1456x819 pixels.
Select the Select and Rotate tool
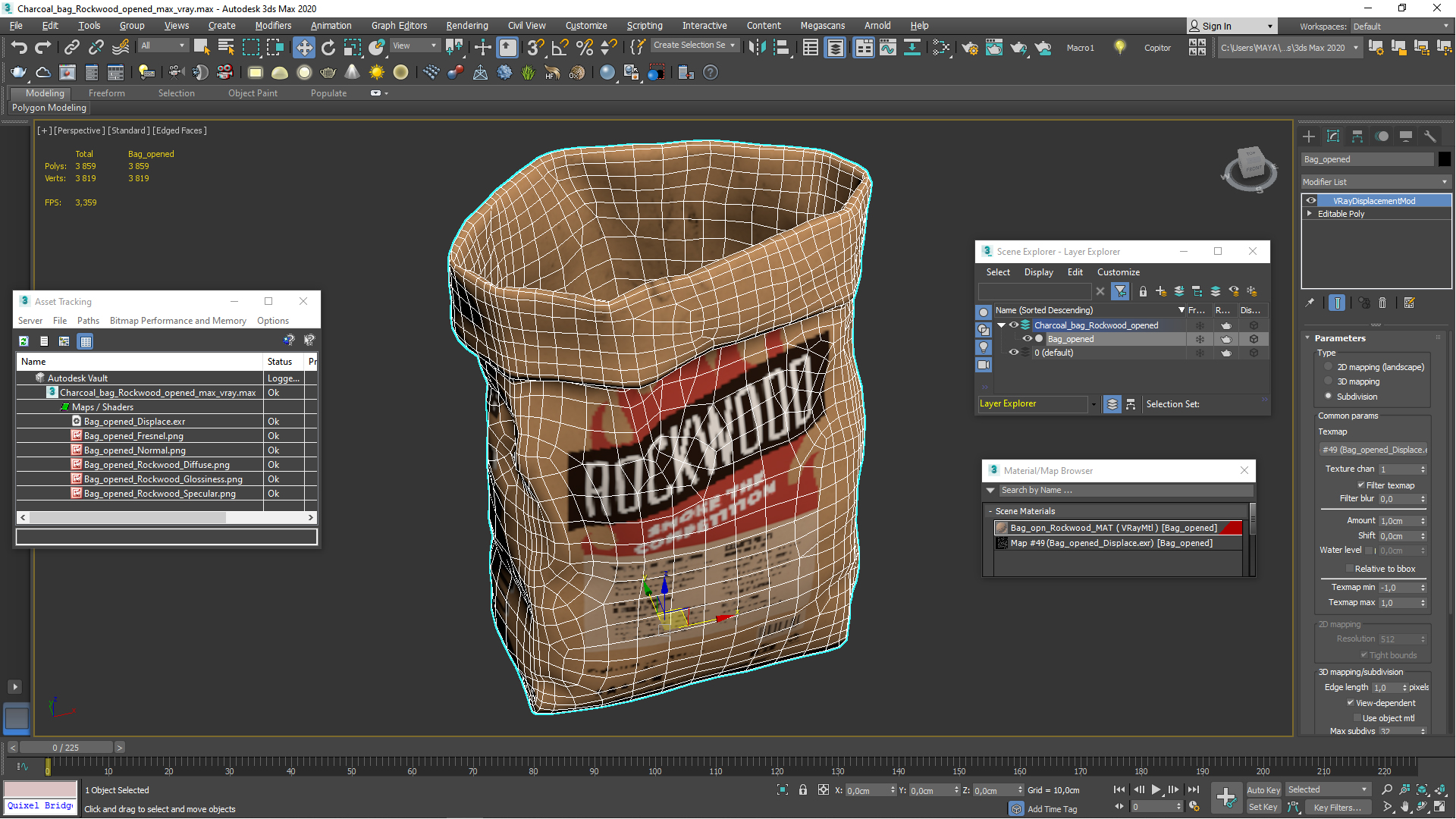tap(328, 47)
